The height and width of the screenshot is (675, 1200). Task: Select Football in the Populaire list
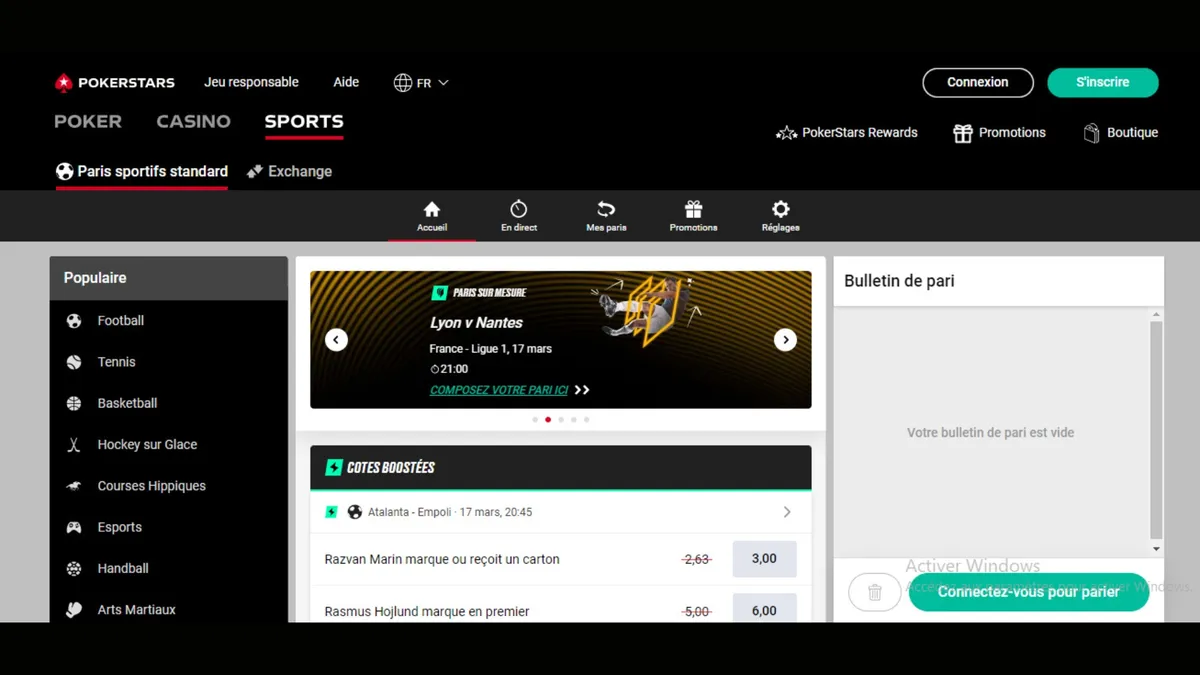[121, 321]
